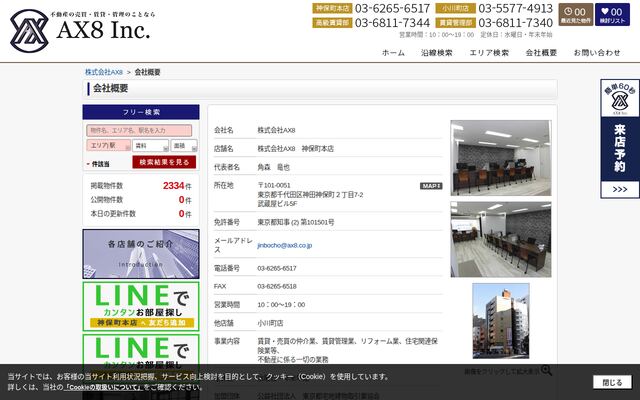Open the Cookieの取扱いについて link
This screenshot has width=640, height=400.
[x=103, y=387]
